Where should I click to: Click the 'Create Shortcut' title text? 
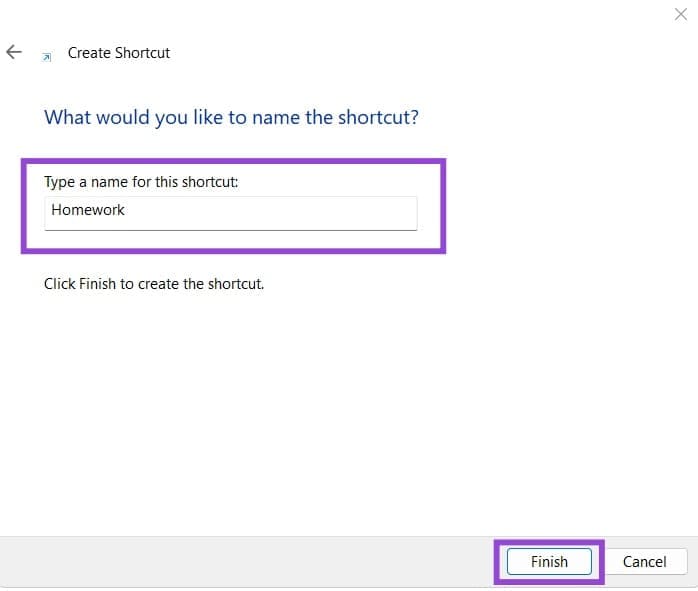coord(119,53)
